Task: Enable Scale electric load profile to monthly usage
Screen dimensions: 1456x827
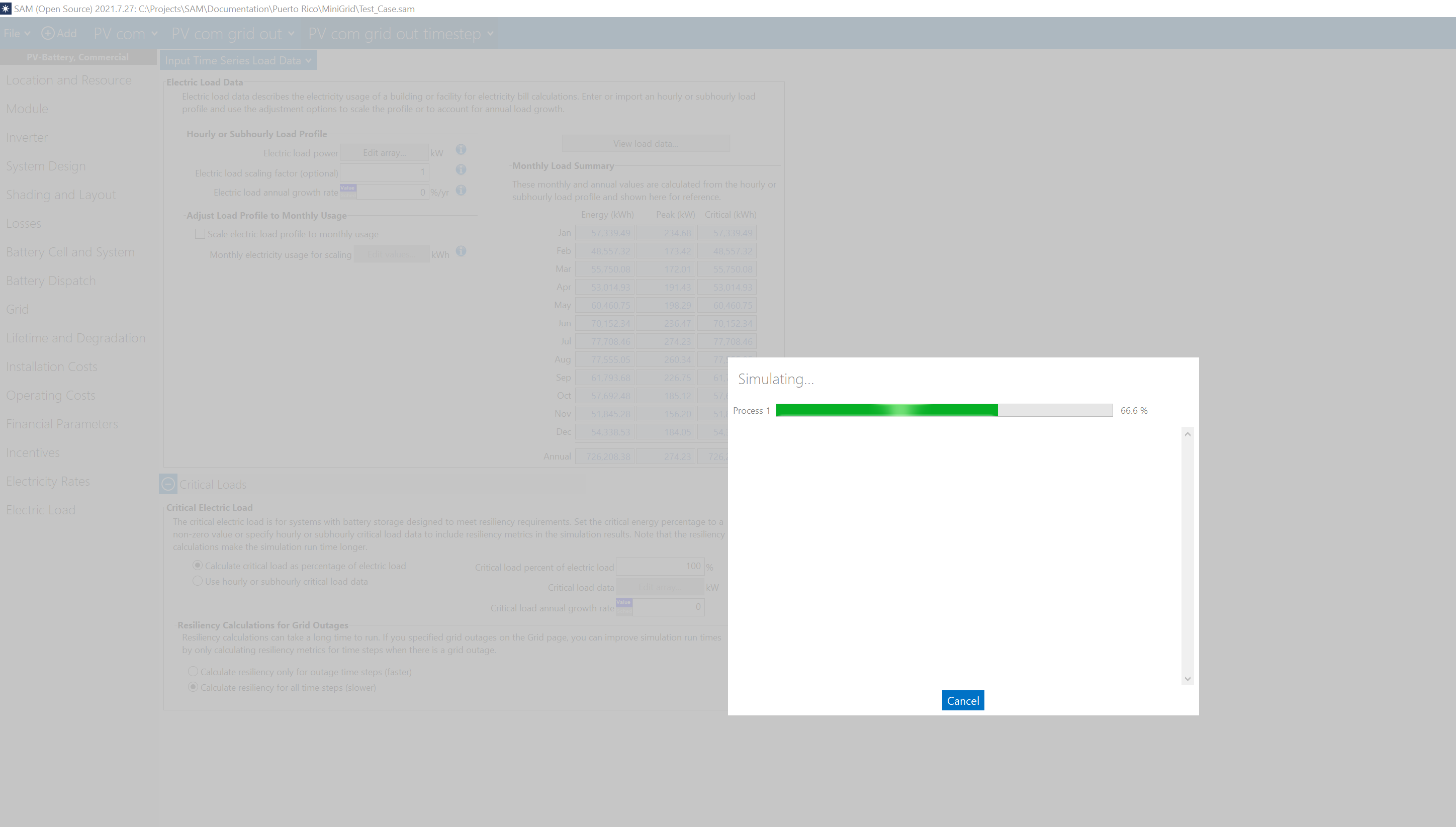Action: pos(200,234)
